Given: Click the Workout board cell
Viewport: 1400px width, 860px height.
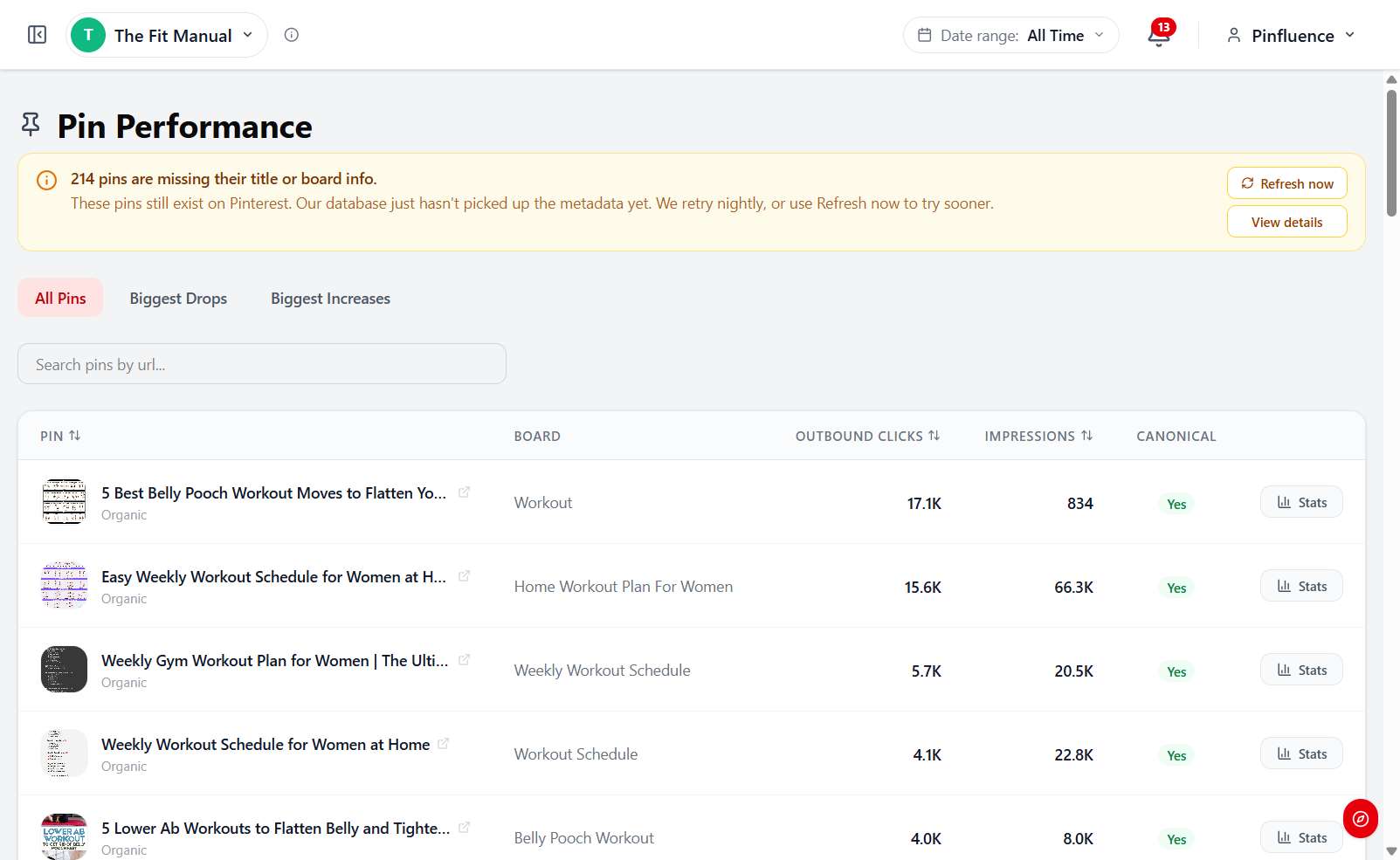Looking at the screenshot, I should pos(543,503).
